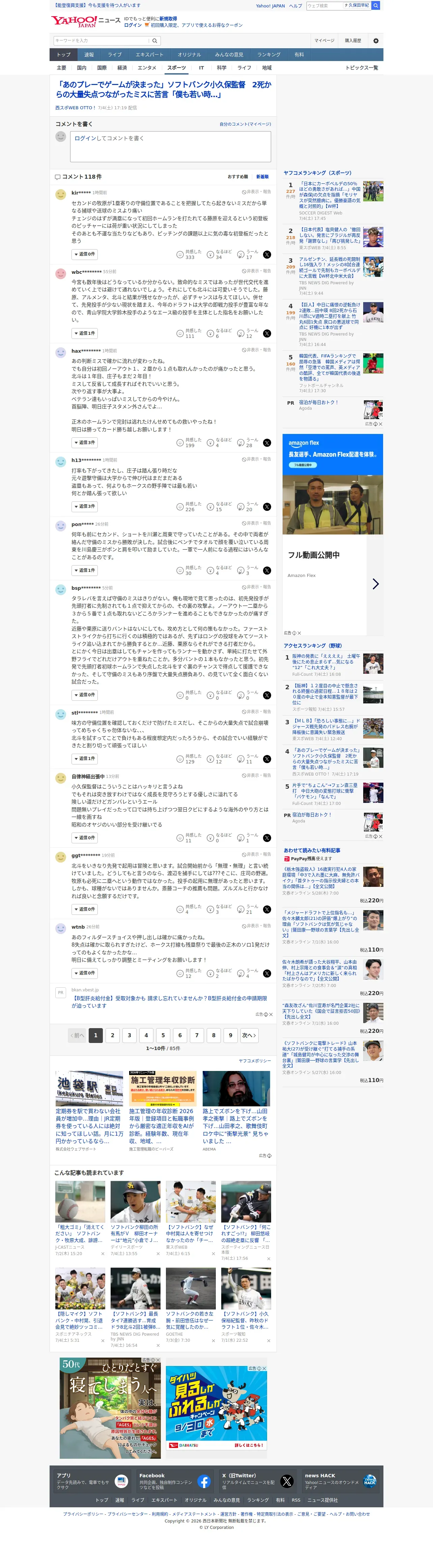This screenshot has width=433, height=1568.
Task: Click マイページ button in header
Action: (x=324, y=41)
